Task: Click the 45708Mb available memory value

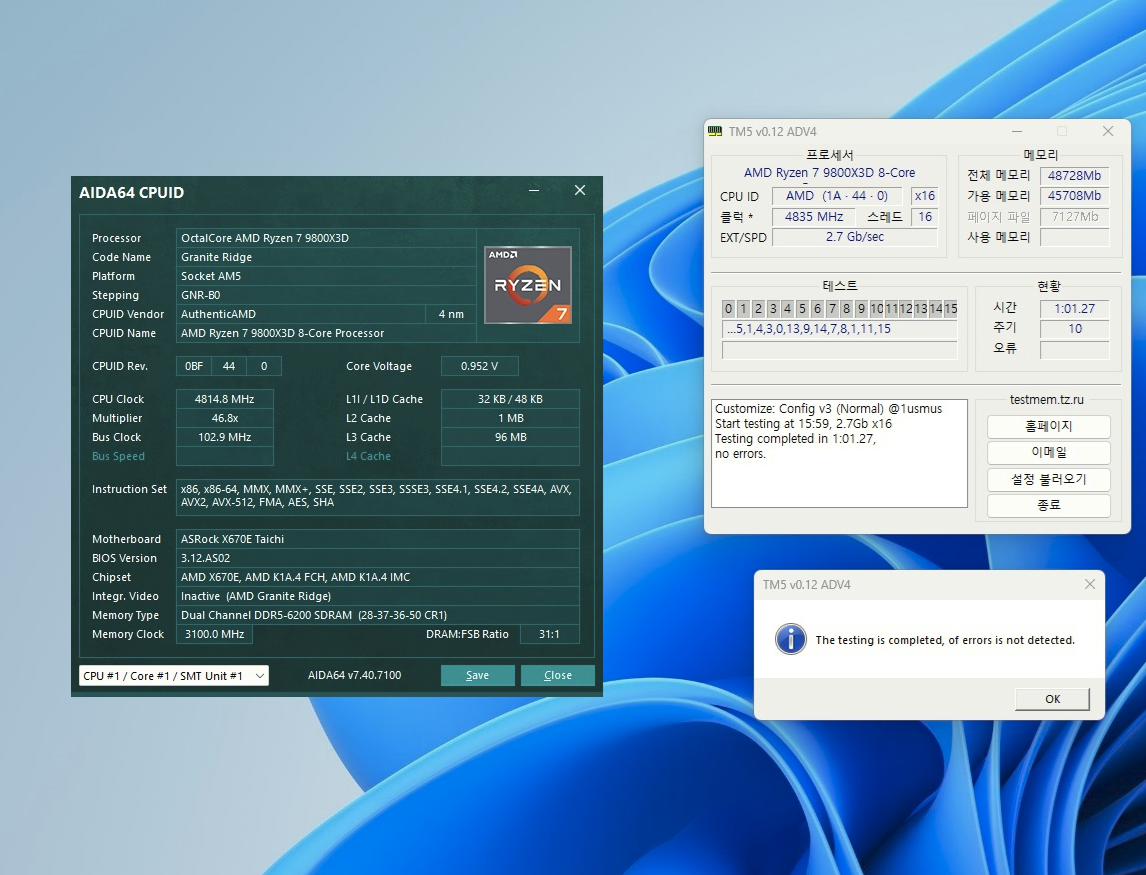Action: 1074,196
